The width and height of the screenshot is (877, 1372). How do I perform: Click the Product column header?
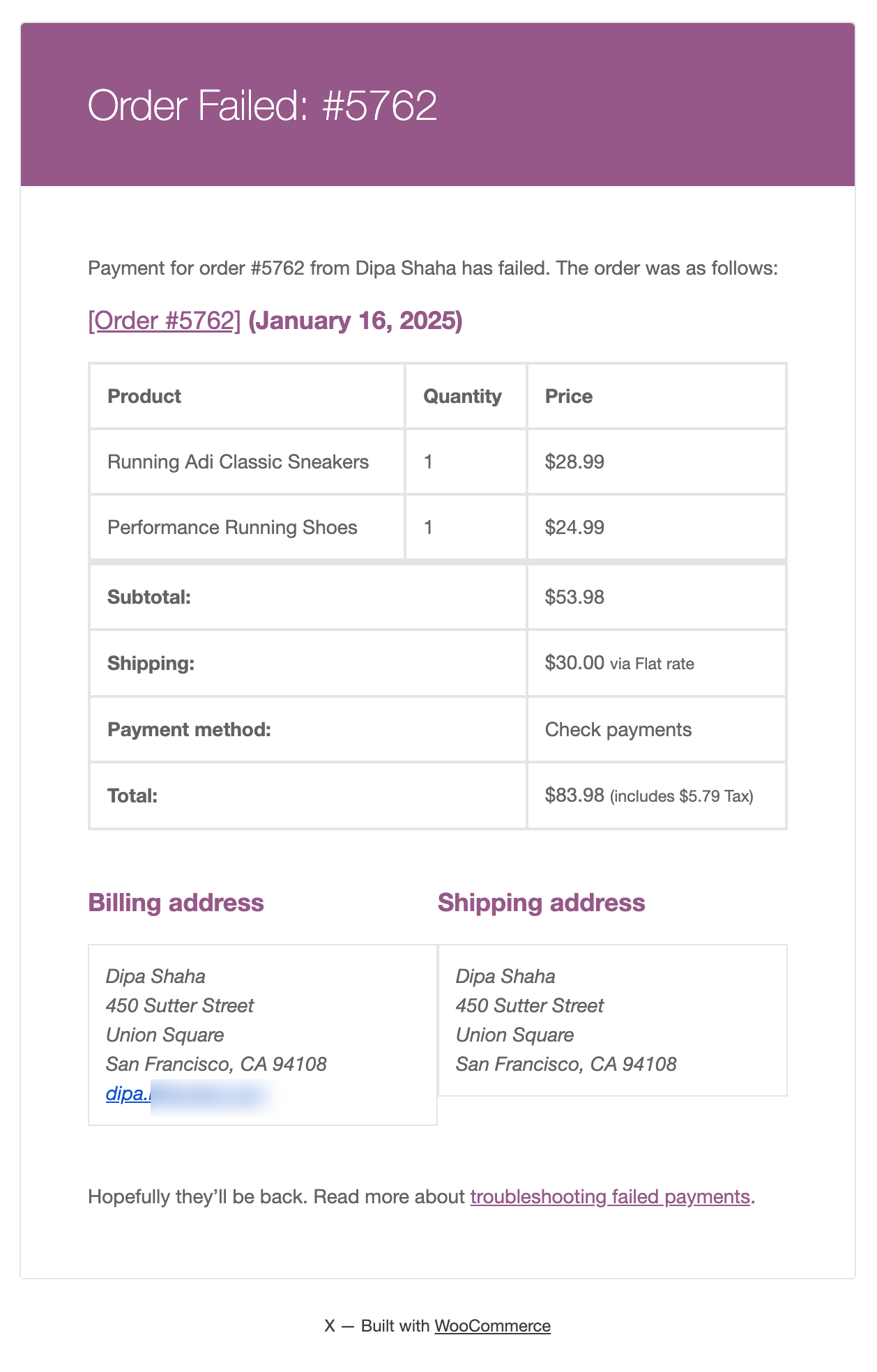pos(144,396)
